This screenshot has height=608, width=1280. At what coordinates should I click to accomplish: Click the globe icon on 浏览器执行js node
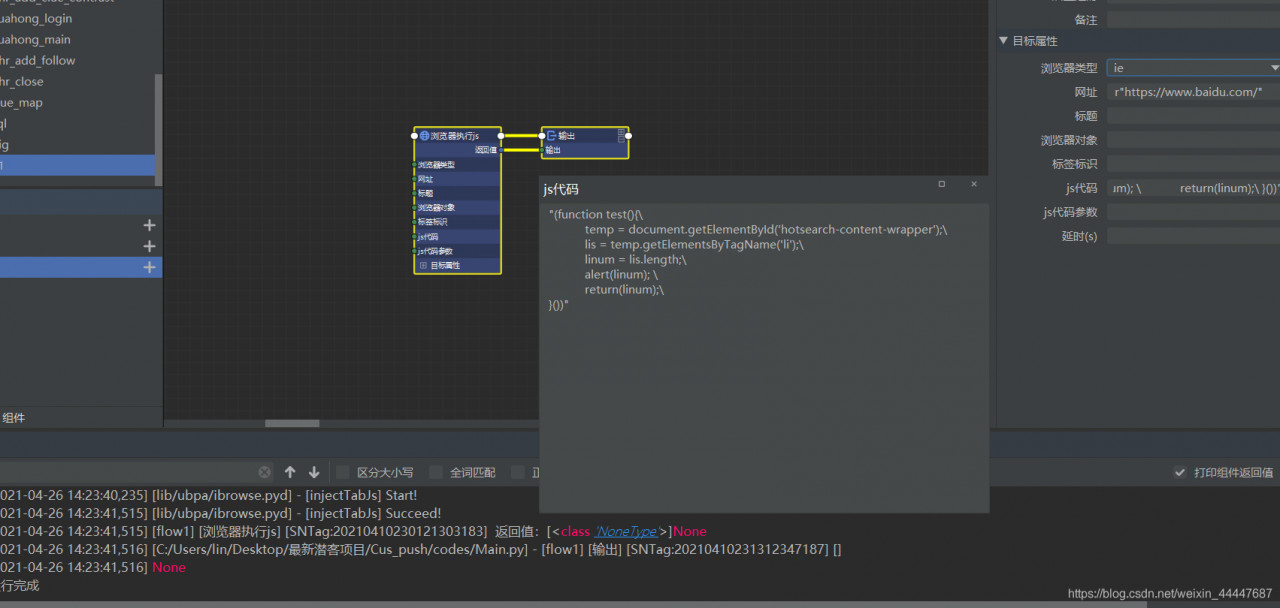[x=424, y=136]
